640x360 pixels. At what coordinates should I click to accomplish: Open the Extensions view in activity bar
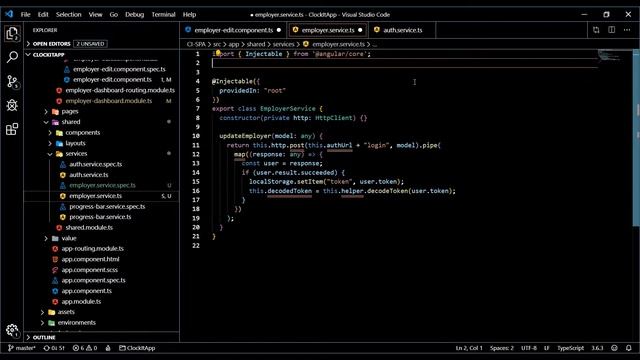pyautogui.click(x=12, y=129)
